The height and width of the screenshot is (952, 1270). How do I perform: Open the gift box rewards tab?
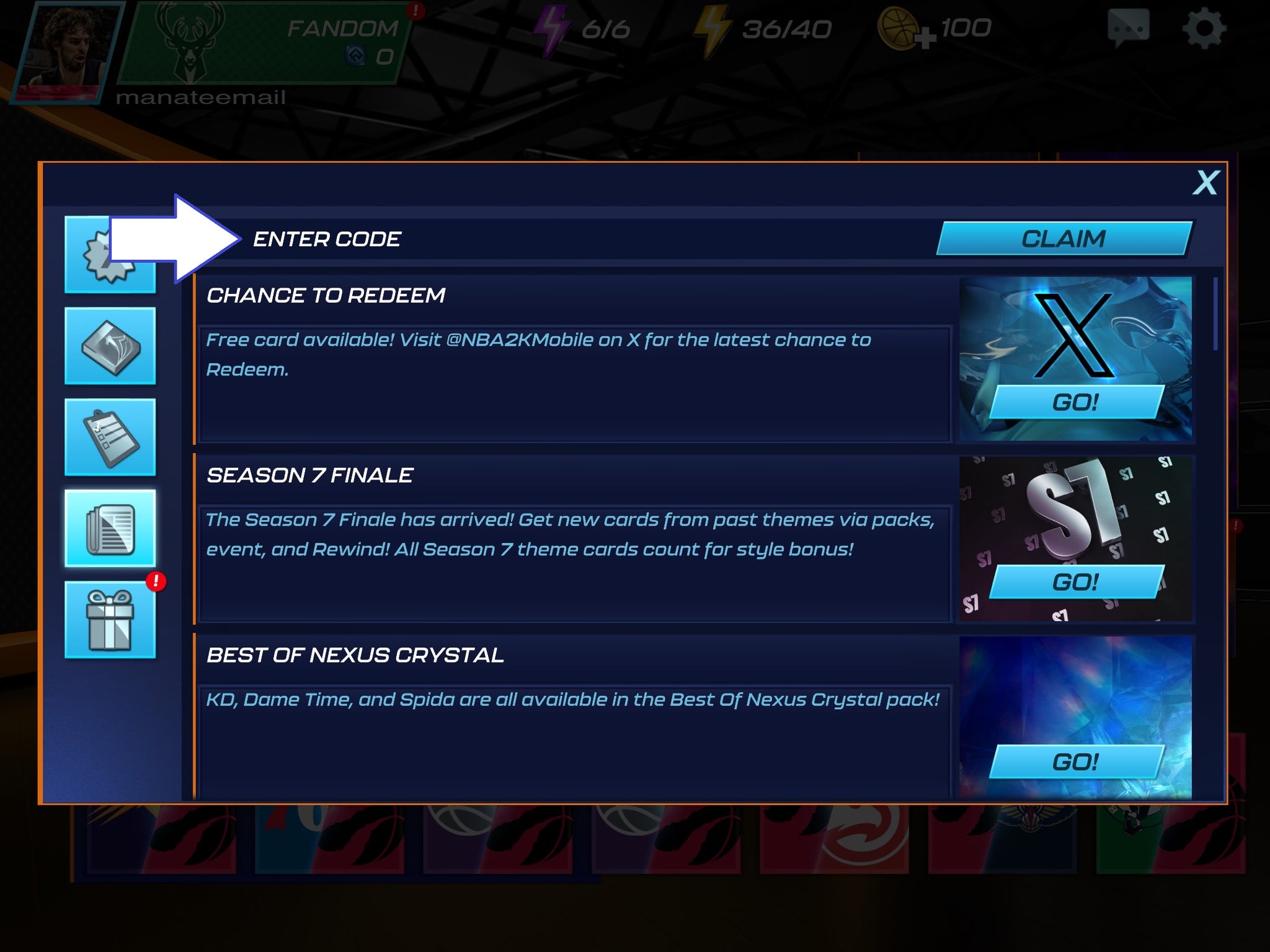[x=110, y=619]
